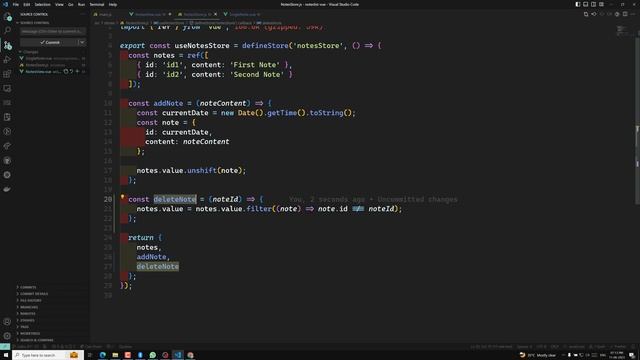Open Google Chrome from the taskbar
640x360 pixels.
[191, 355]
